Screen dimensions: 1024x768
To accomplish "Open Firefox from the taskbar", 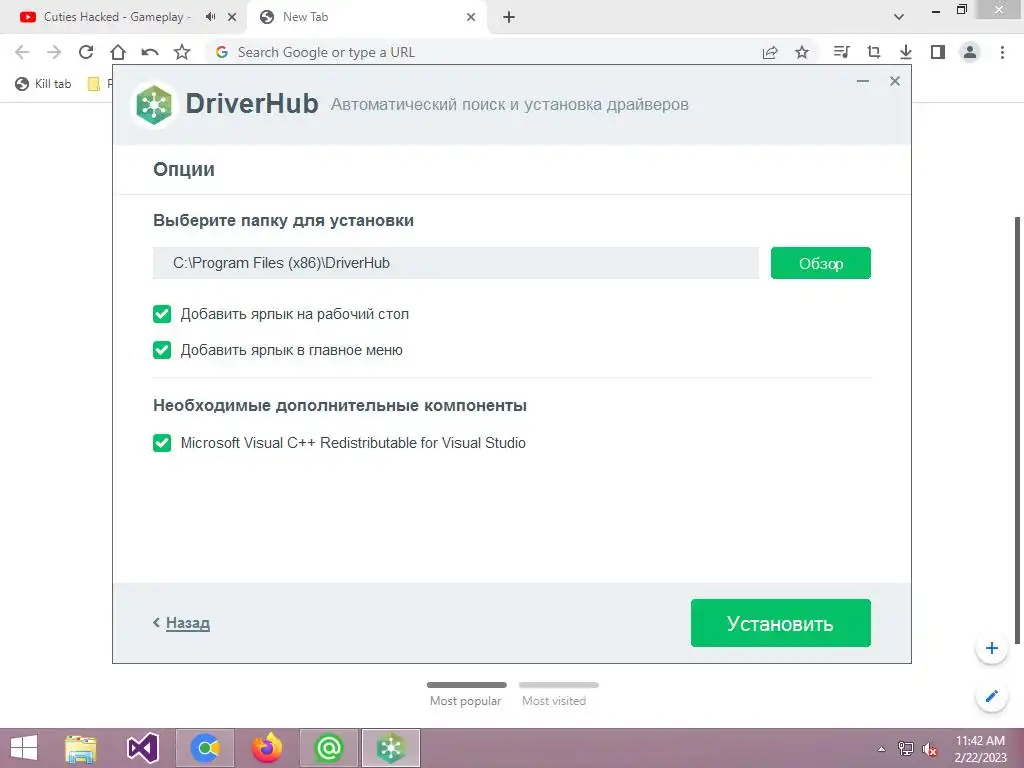I will [x=266, y=748].
